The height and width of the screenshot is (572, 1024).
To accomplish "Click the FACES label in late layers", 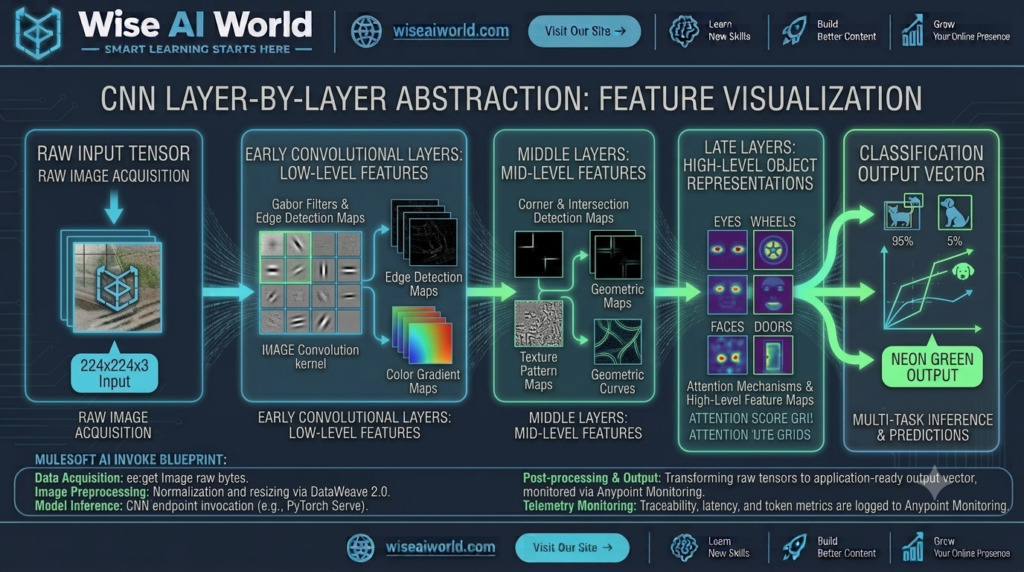I will pyautogui.click(x=727, y=326).
